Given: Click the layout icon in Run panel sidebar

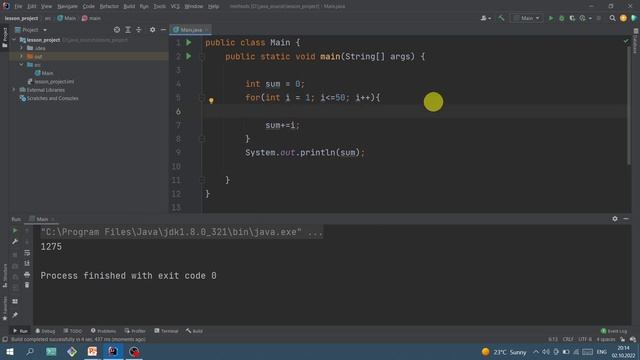Looking at the screenshot, I should point(15,301).
